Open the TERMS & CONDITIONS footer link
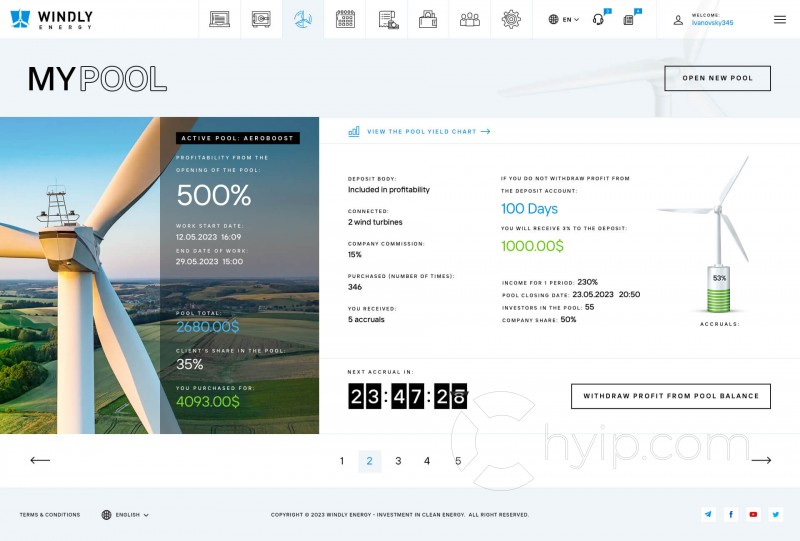 point(50,514)
